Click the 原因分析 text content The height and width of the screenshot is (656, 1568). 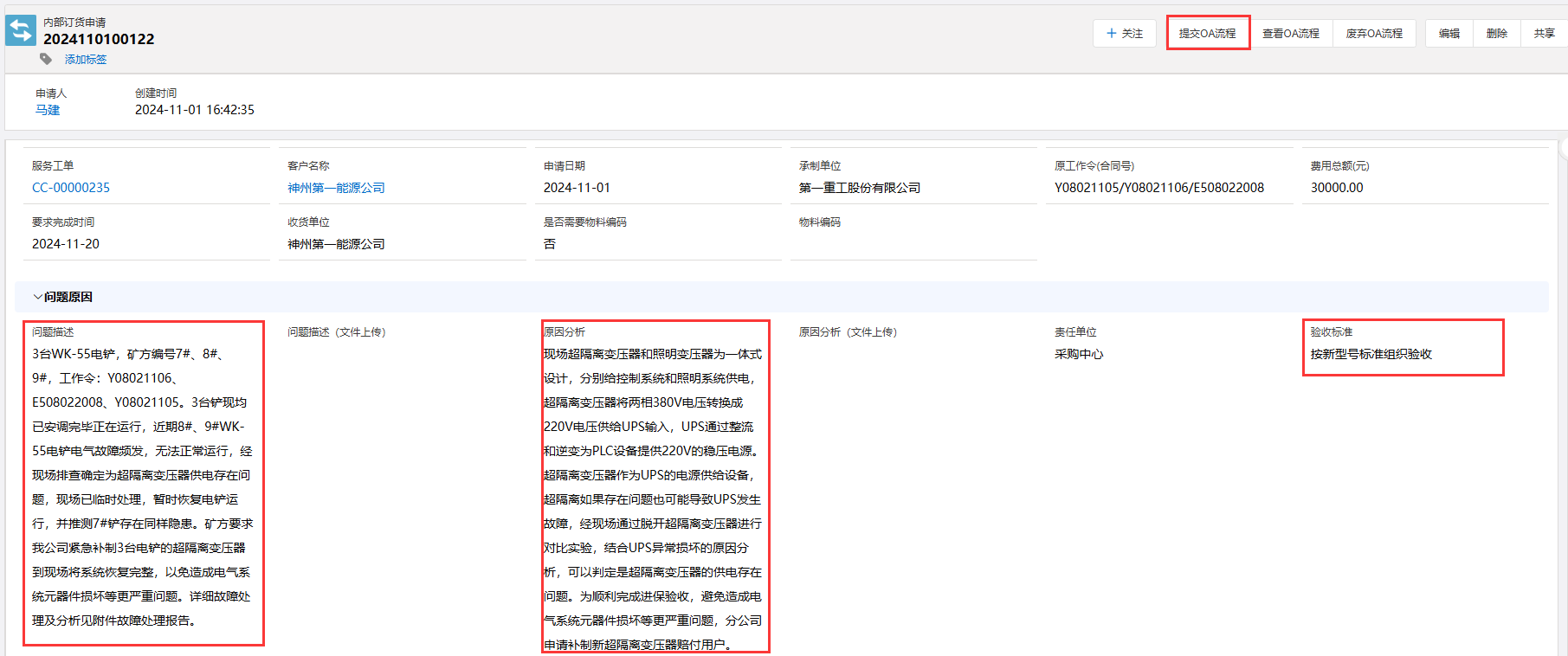(655, 498)
